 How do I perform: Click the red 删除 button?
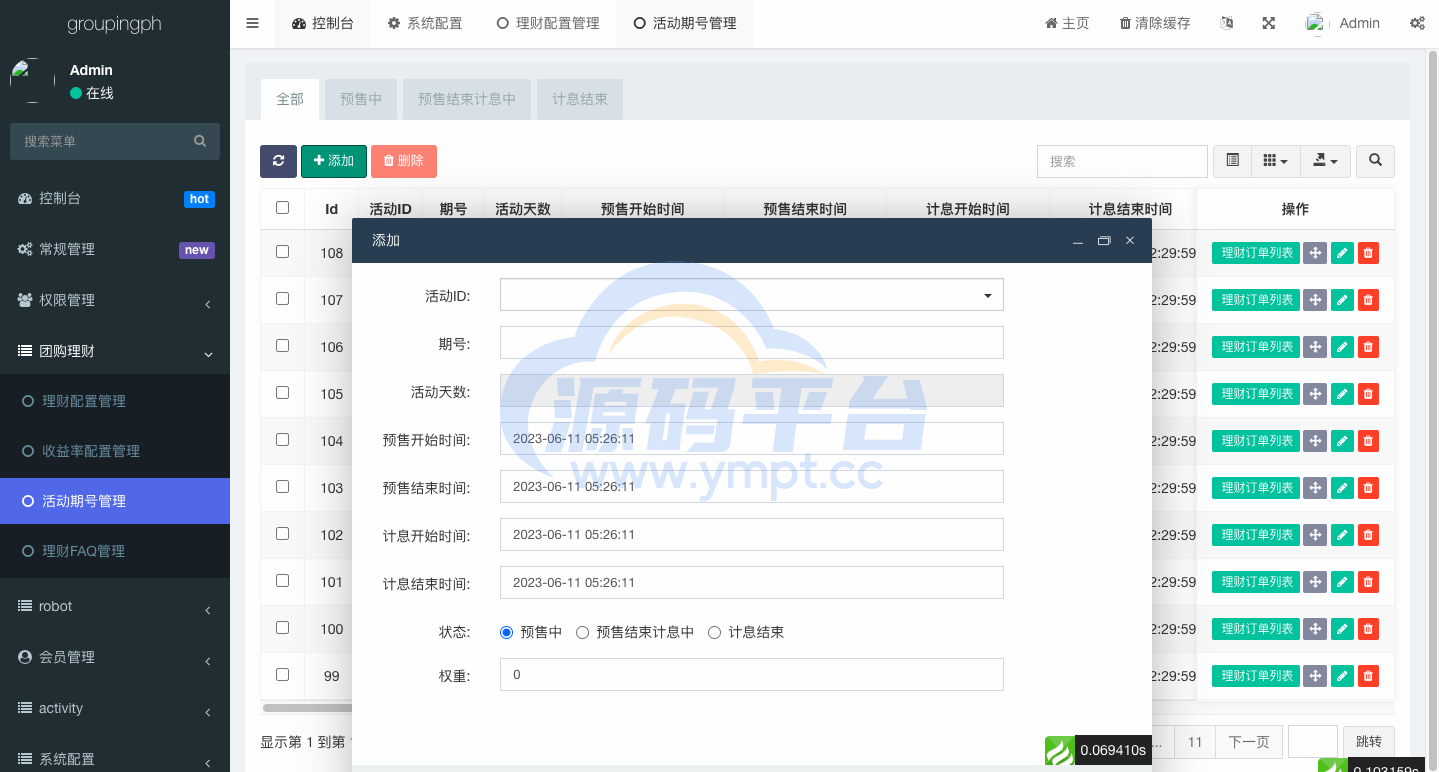tap(404, 161)
